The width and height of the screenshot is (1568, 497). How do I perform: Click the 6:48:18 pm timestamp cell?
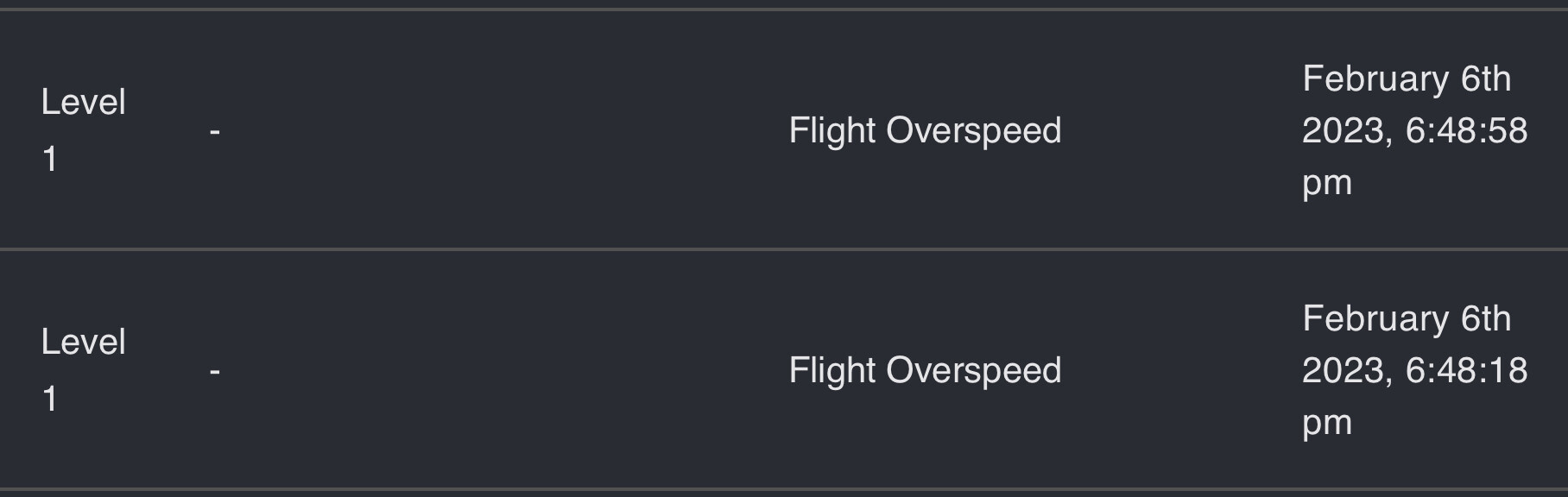click(1415, 371)
